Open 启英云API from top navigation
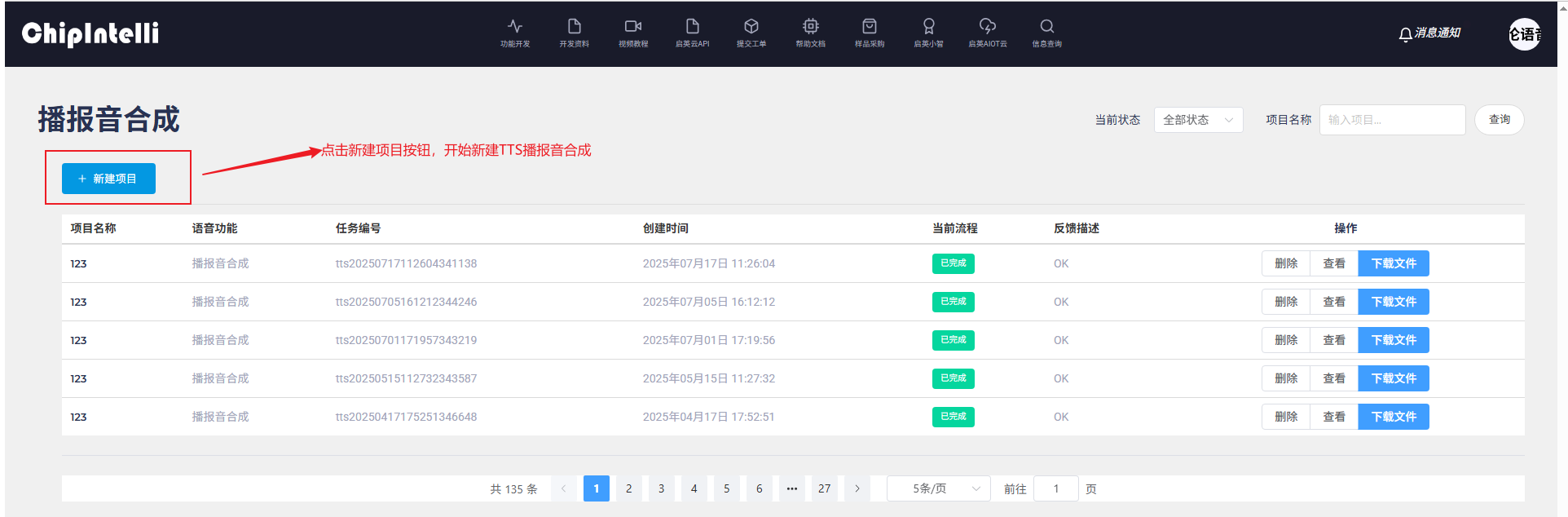Screen dimensions: 1568x517 coord(692,27)
